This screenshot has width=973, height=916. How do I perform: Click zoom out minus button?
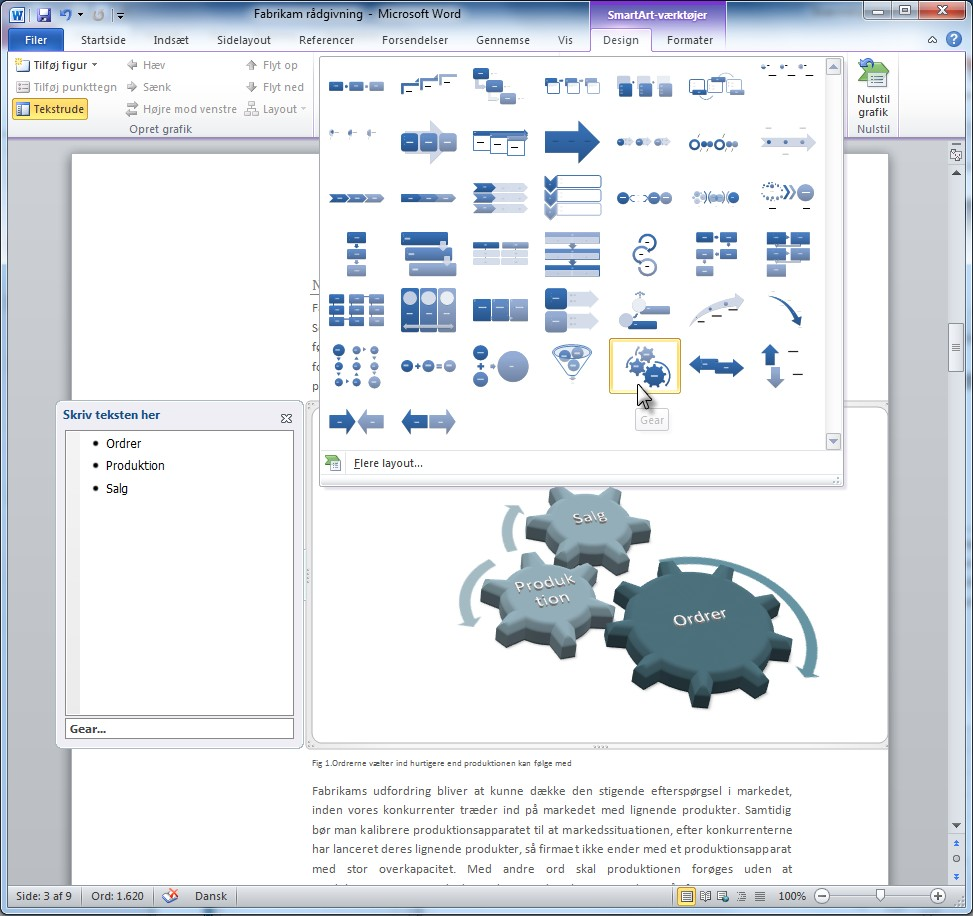coord(822,896)
